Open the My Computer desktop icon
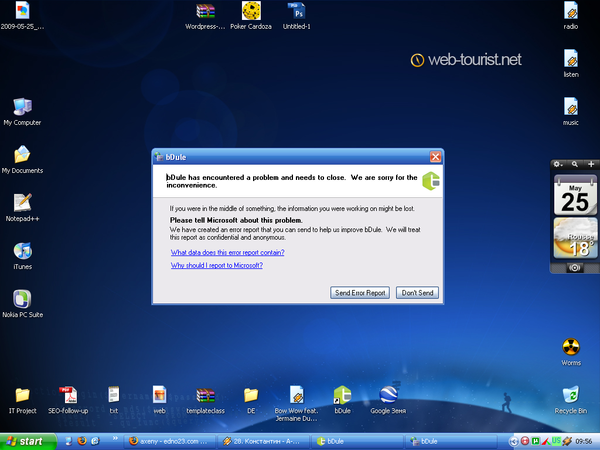This screenshot has width=600, height=450. coord(22,111)
